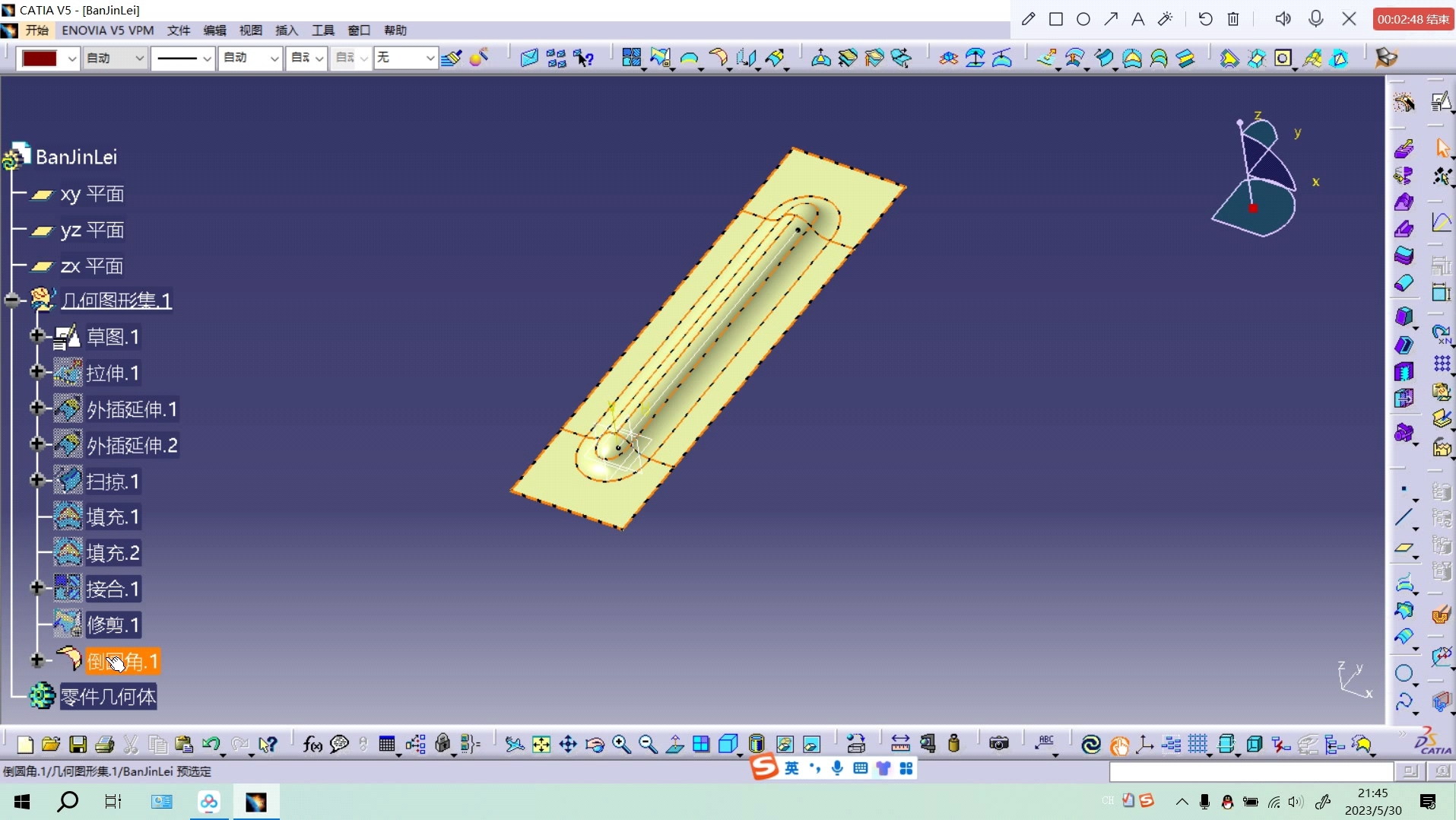Open the 工具 menu

coord(323,30)
